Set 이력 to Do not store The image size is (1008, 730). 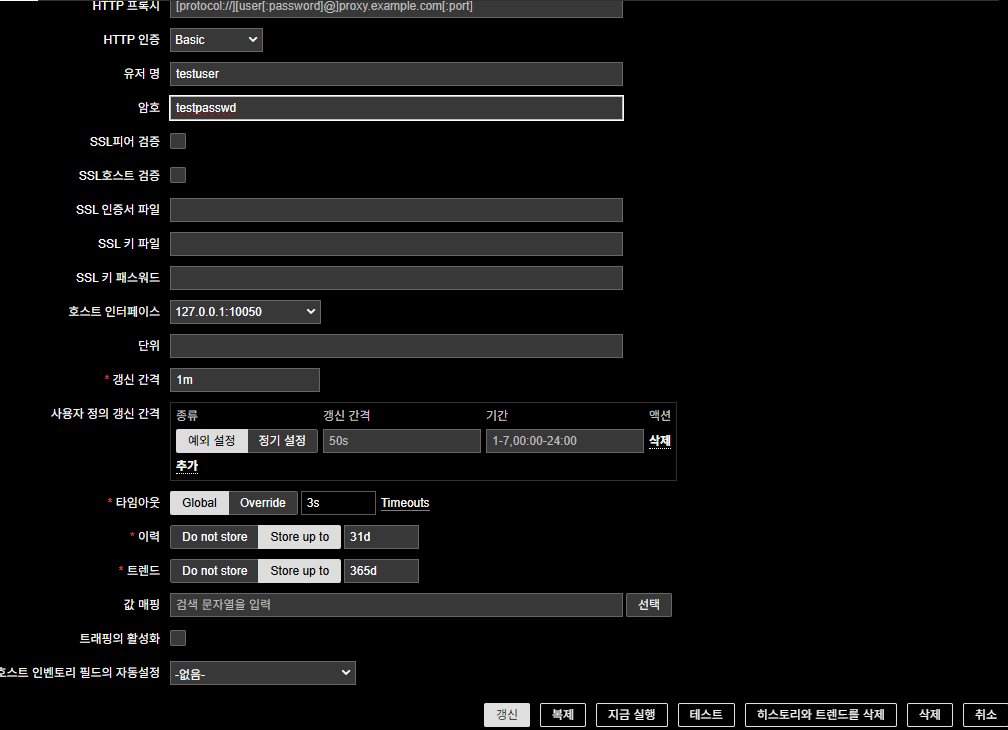[214, 537]
